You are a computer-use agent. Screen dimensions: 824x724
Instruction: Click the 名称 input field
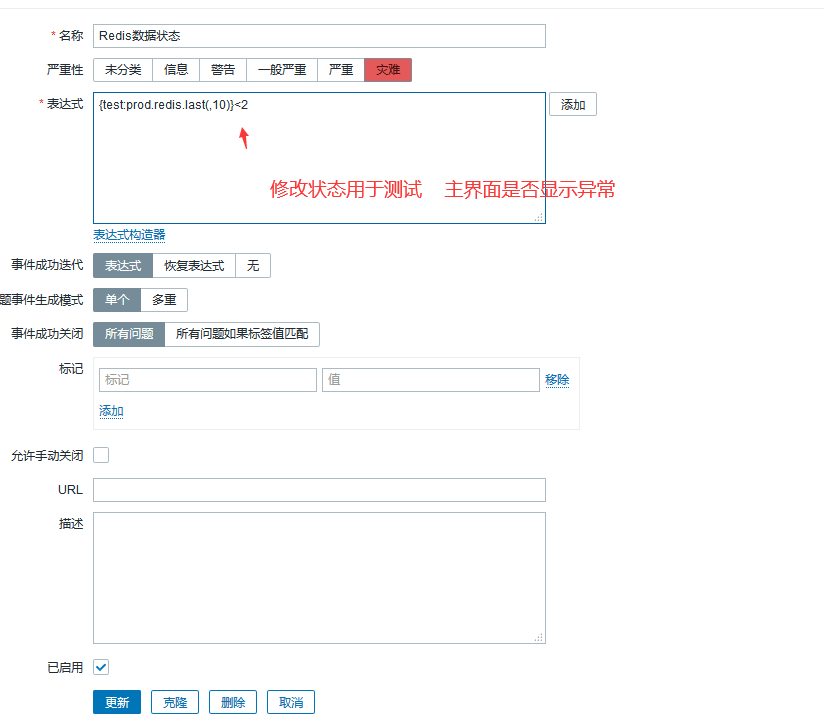coord(319,36)
